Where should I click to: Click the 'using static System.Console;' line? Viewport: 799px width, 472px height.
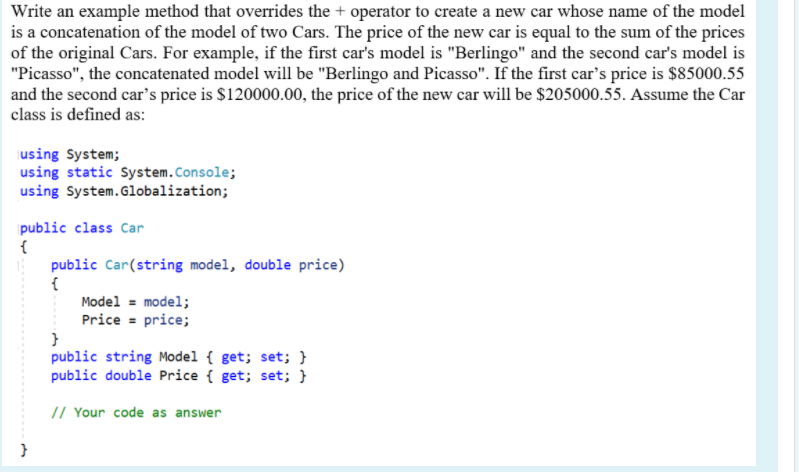(128, 172)
